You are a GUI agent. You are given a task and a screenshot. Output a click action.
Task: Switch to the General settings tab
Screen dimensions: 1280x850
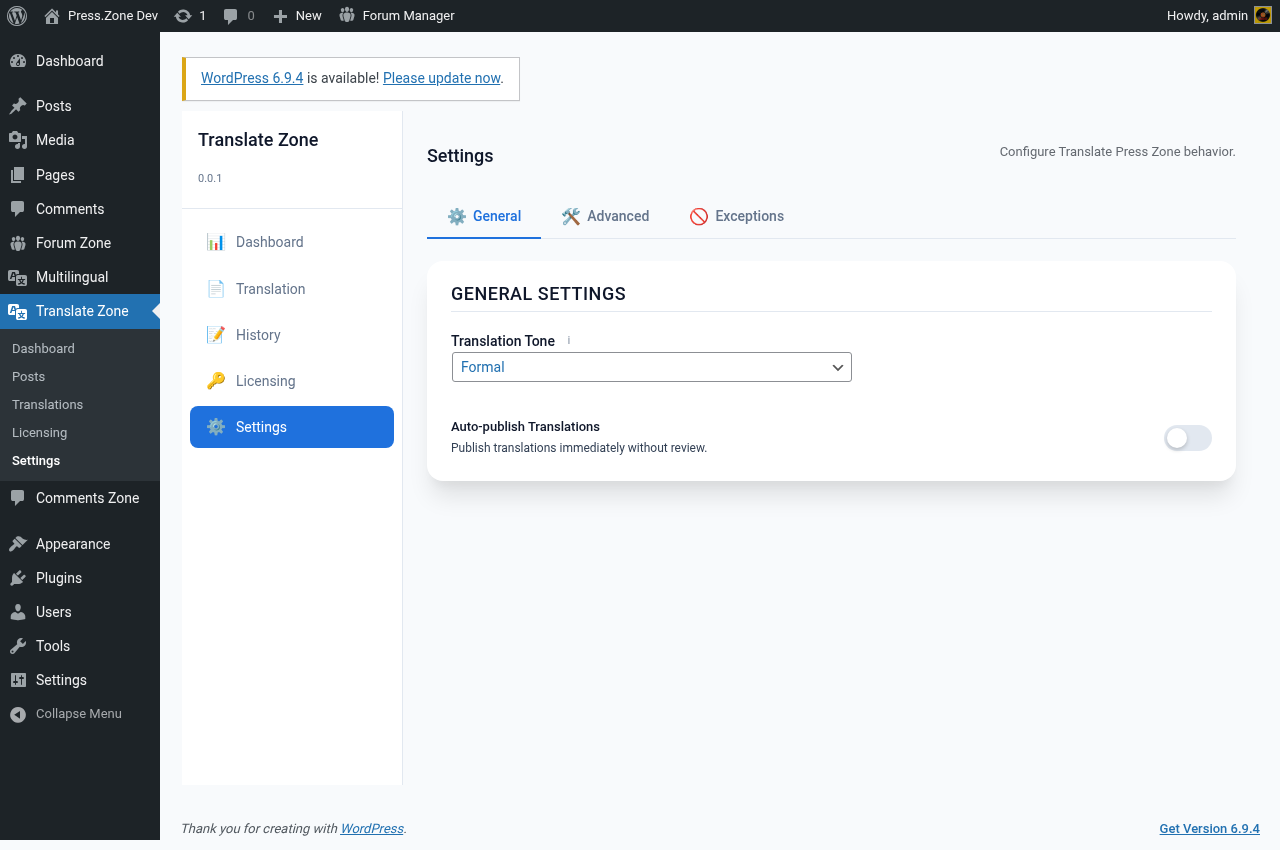pos(484,216)
